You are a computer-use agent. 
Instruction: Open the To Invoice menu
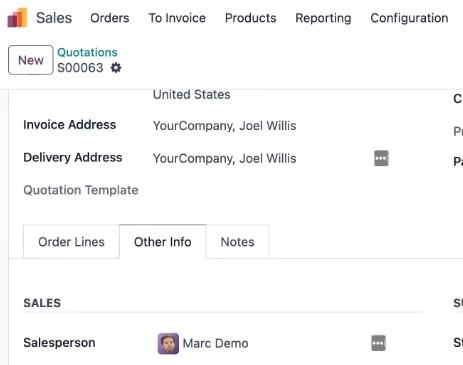[x=177, y=18]
